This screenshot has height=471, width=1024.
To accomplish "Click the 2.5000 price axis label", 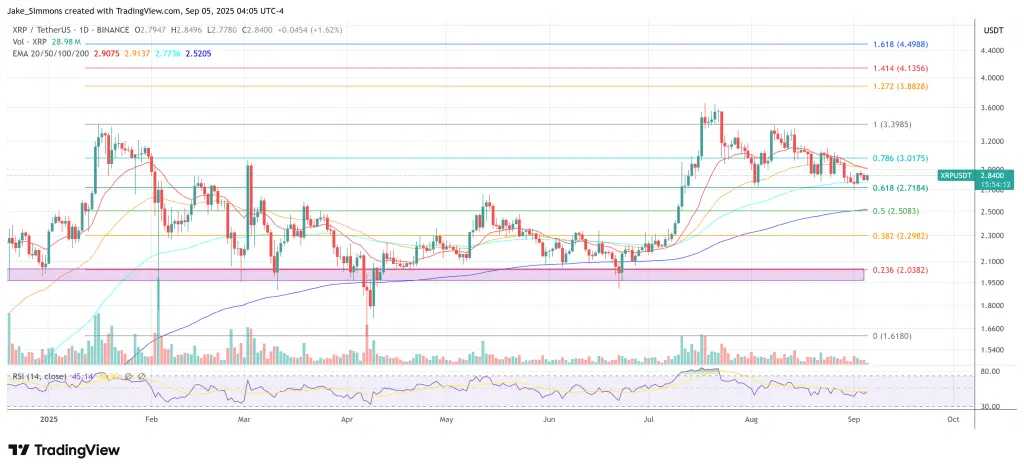I will (993, 212).
